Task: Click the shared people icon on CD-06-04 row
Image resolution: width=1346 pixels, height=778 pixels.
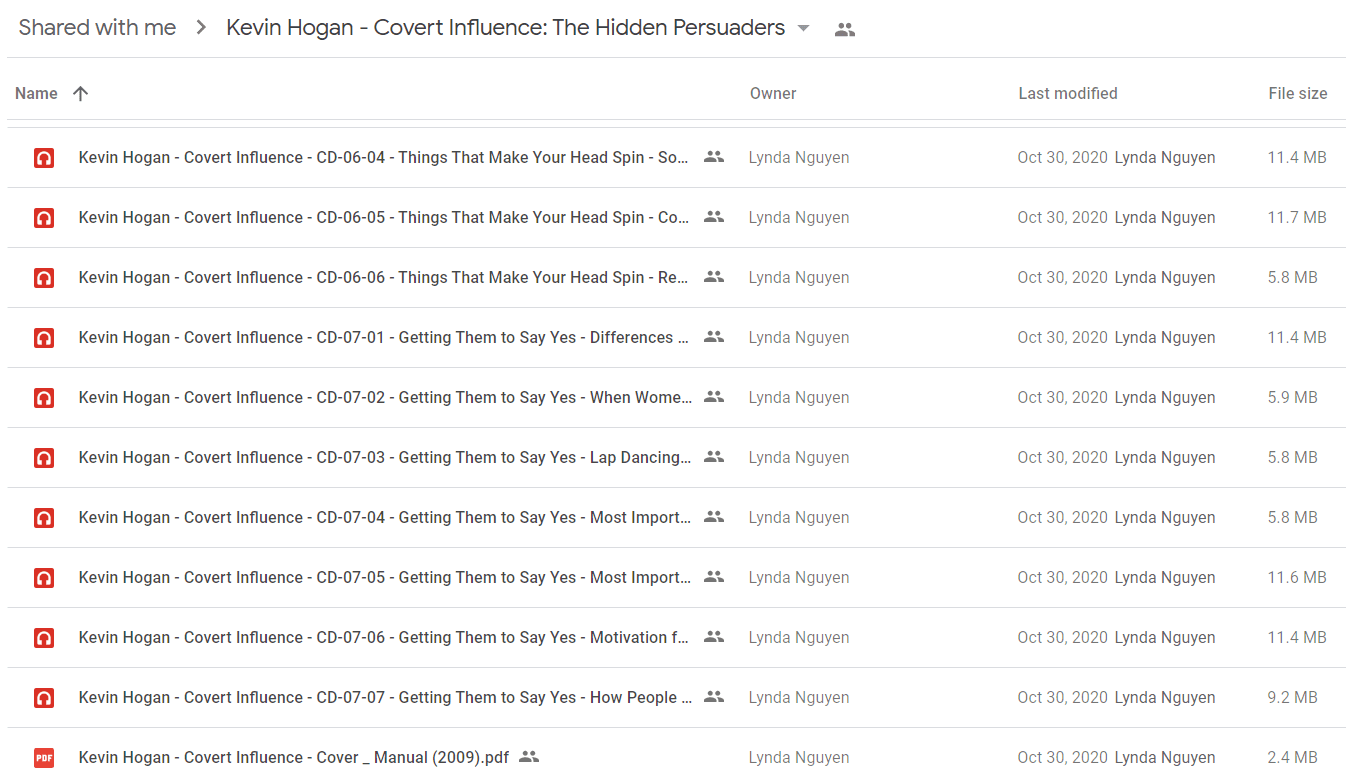Action: [713, 157]
